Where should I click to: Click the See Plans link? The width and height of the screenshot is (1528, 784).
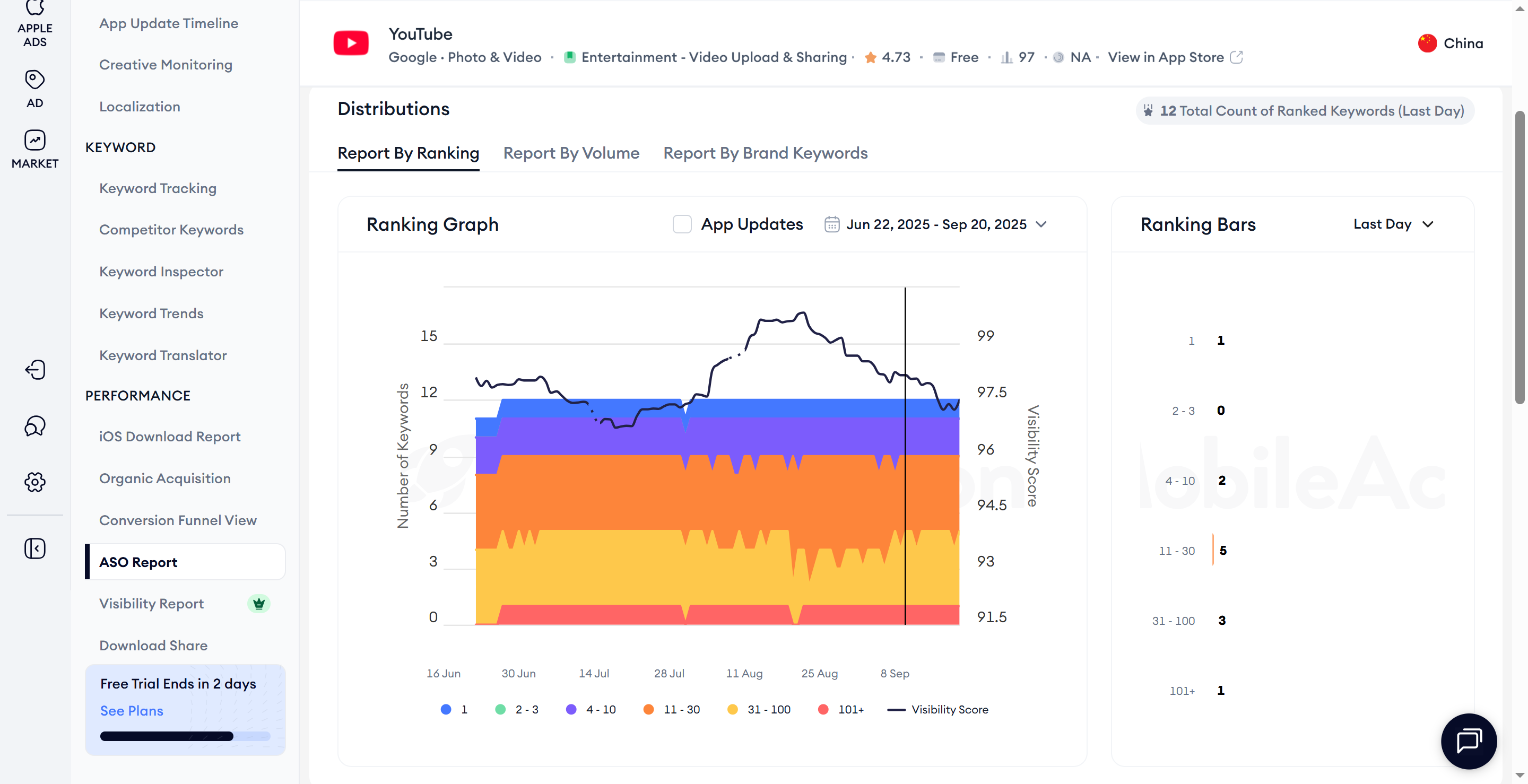coord(131,710)
